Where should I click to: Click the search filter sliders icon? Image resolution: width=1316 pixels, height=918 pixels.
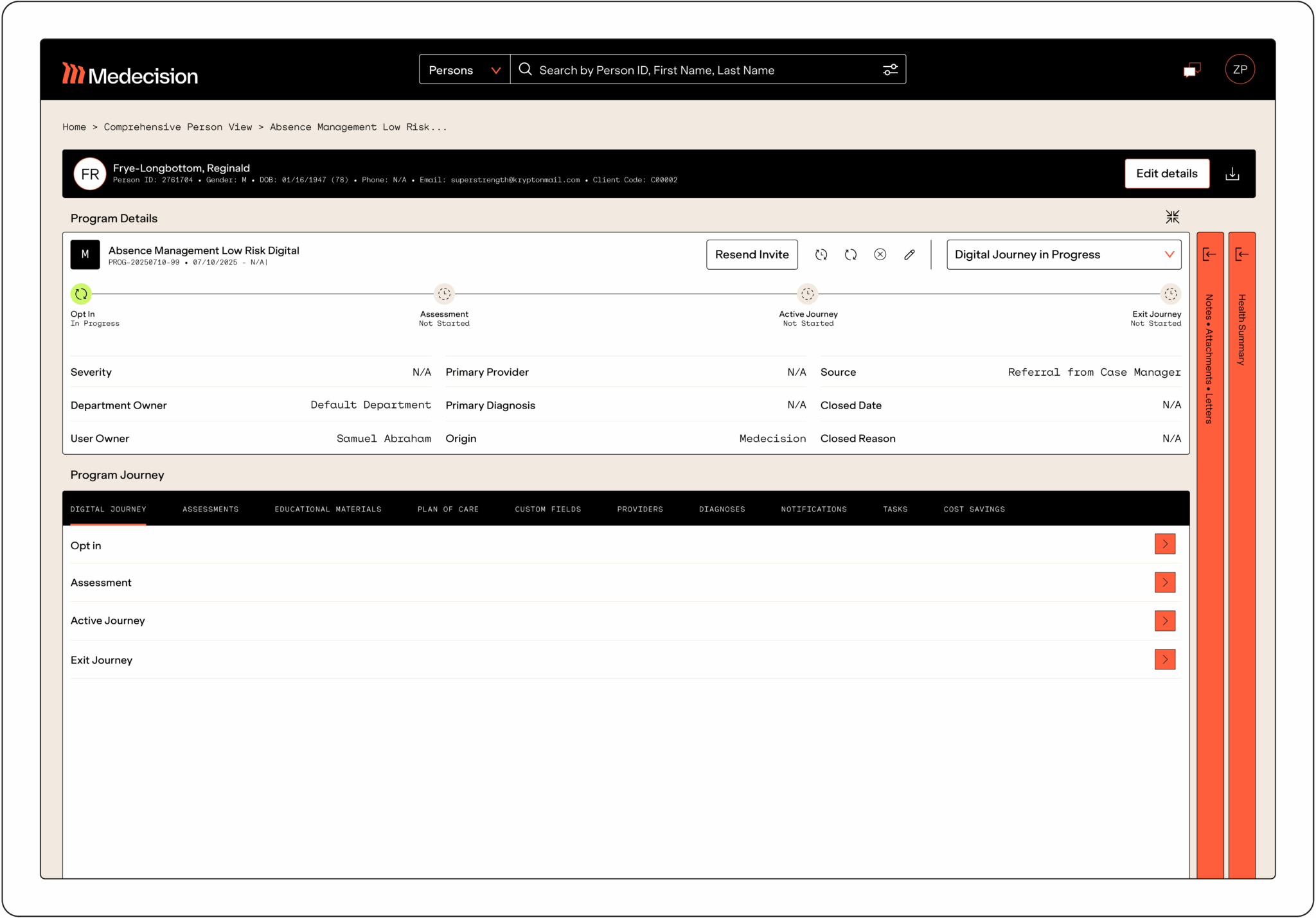890,70
